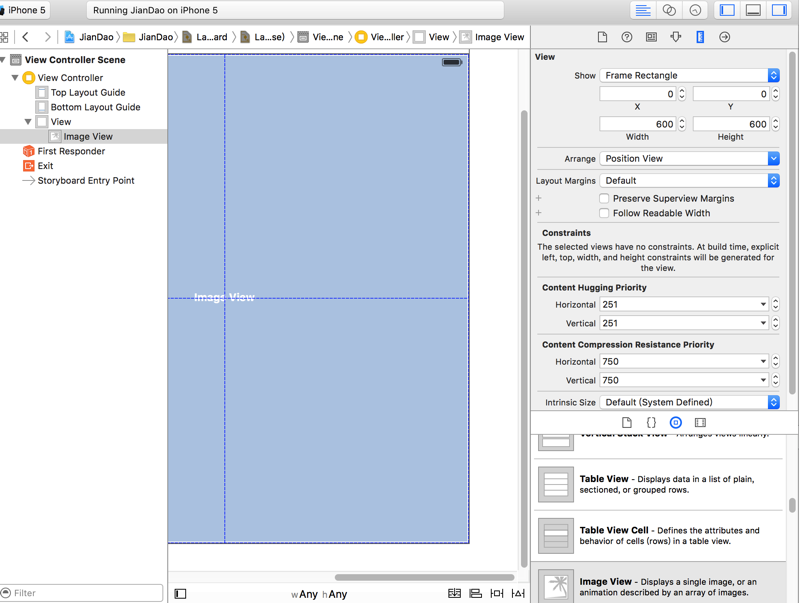Select Table View in object library

[x=658, y=485]
